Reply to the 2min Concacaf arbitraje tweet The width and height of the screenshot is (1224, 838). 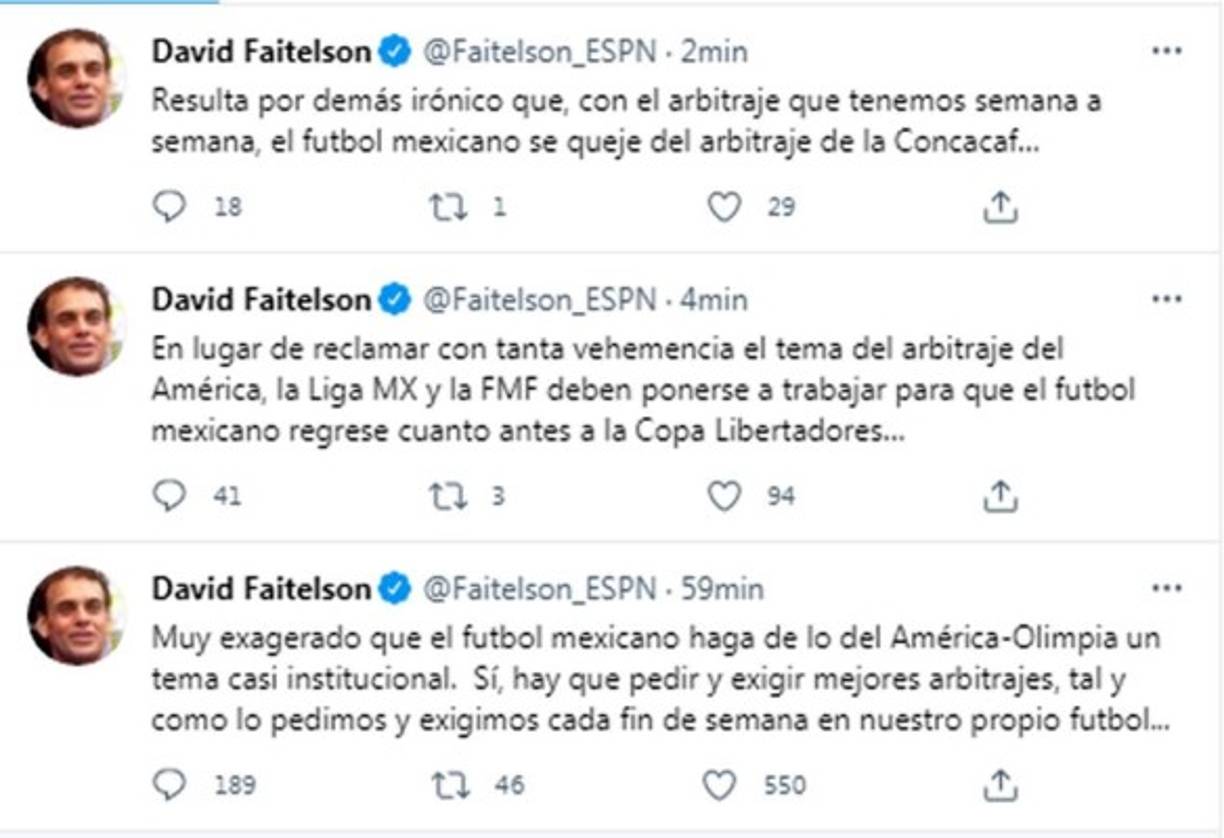pos(170,207)
